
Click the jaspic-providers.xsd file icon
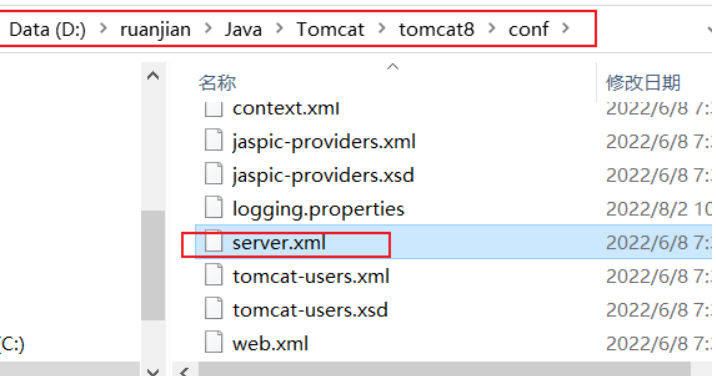[x=213, y=175]
